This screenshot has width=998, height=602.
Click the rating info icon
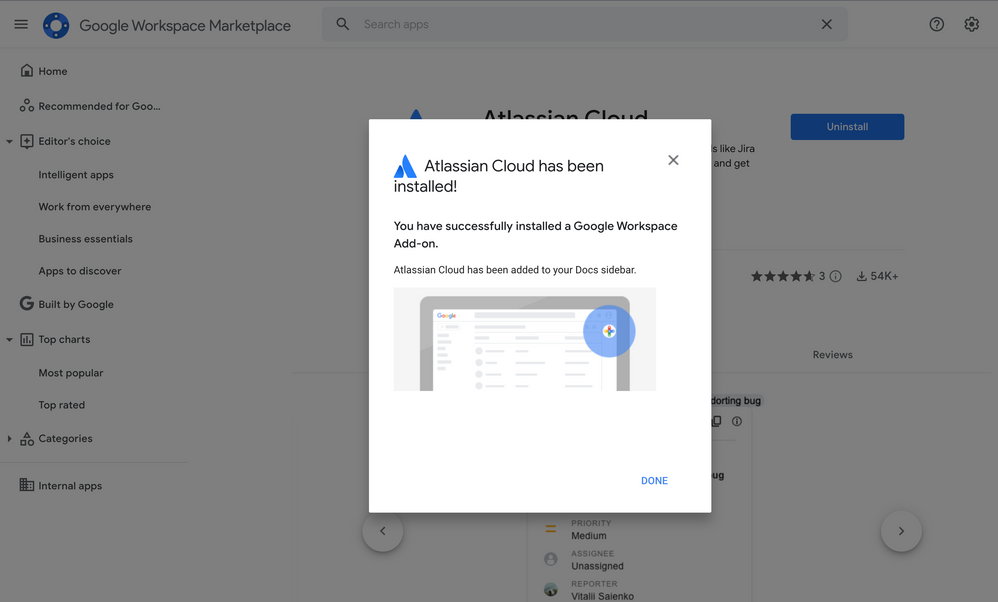(x=836, y=276)
